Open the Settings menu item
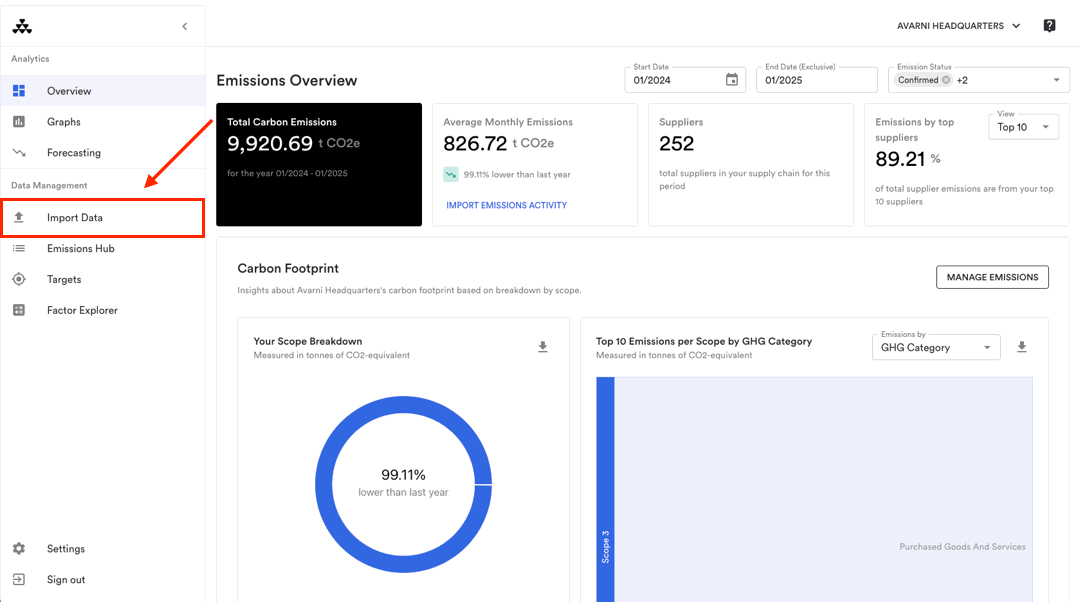1080x608 pixels. pyautogui.click(x=103, y=549)
